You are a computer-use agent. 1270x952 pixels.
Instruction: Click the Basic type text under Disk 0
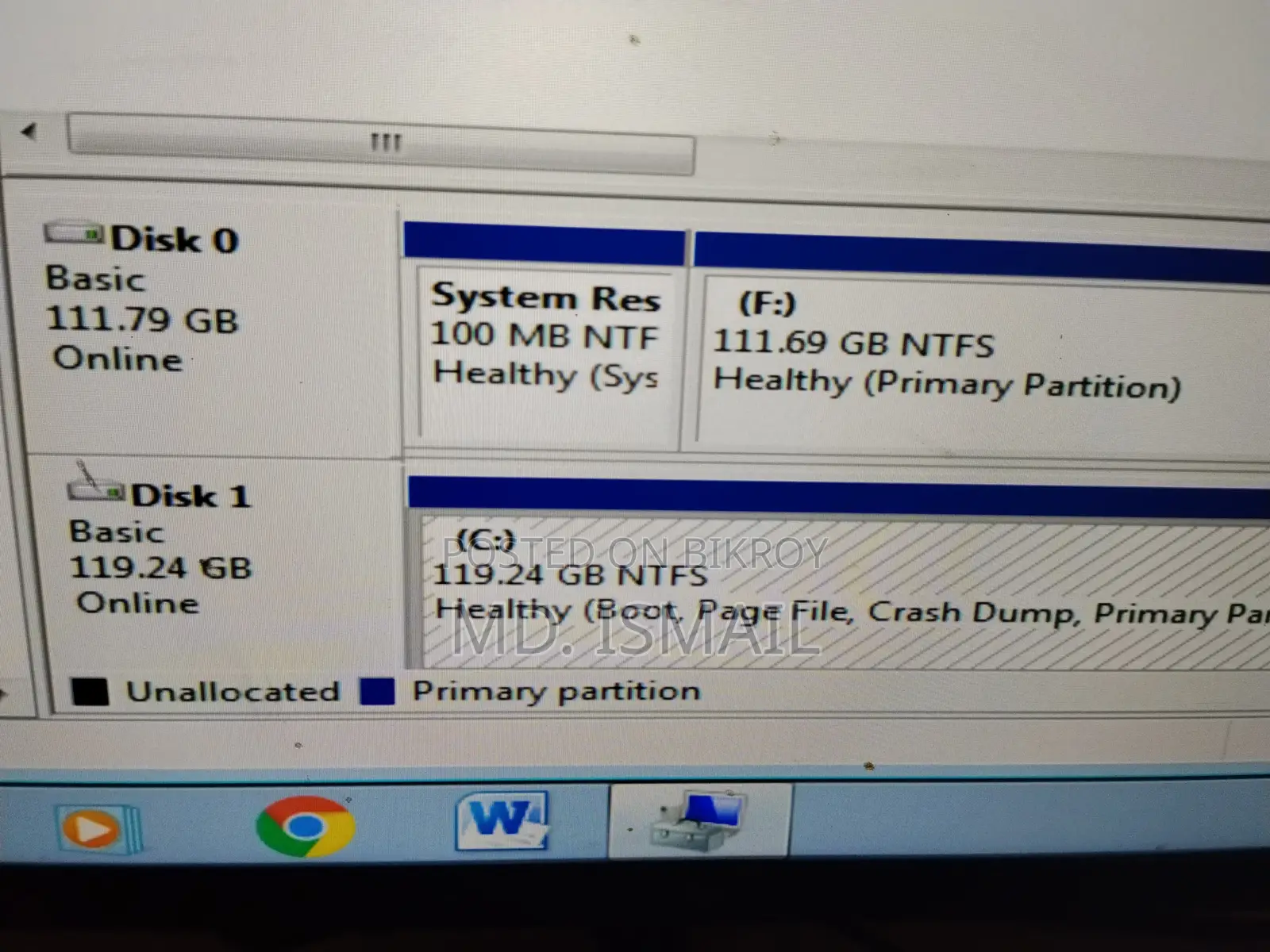click(x=95, y=278)
